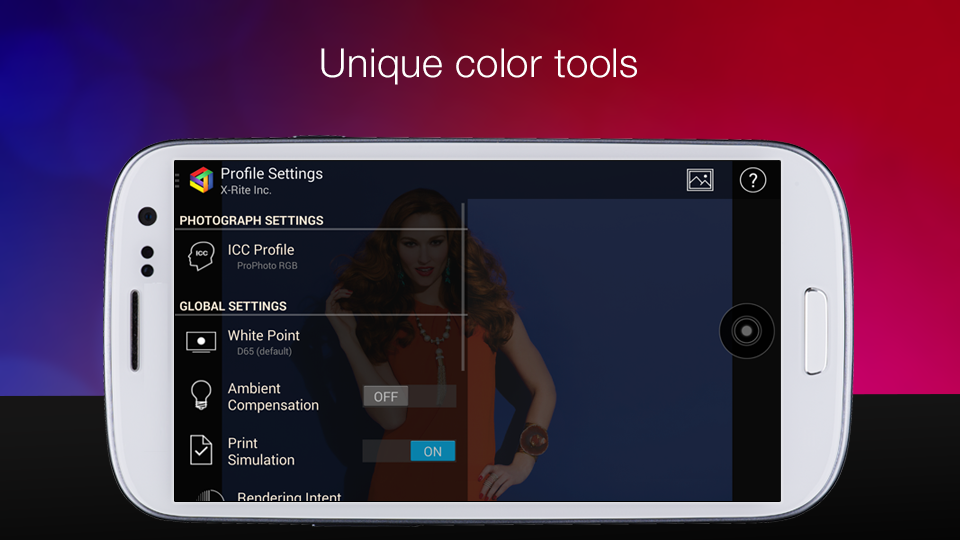The height and width of the screenshot is (540, 960).
Task: Tap the Print Simulation label
Action: click(261, 451)
